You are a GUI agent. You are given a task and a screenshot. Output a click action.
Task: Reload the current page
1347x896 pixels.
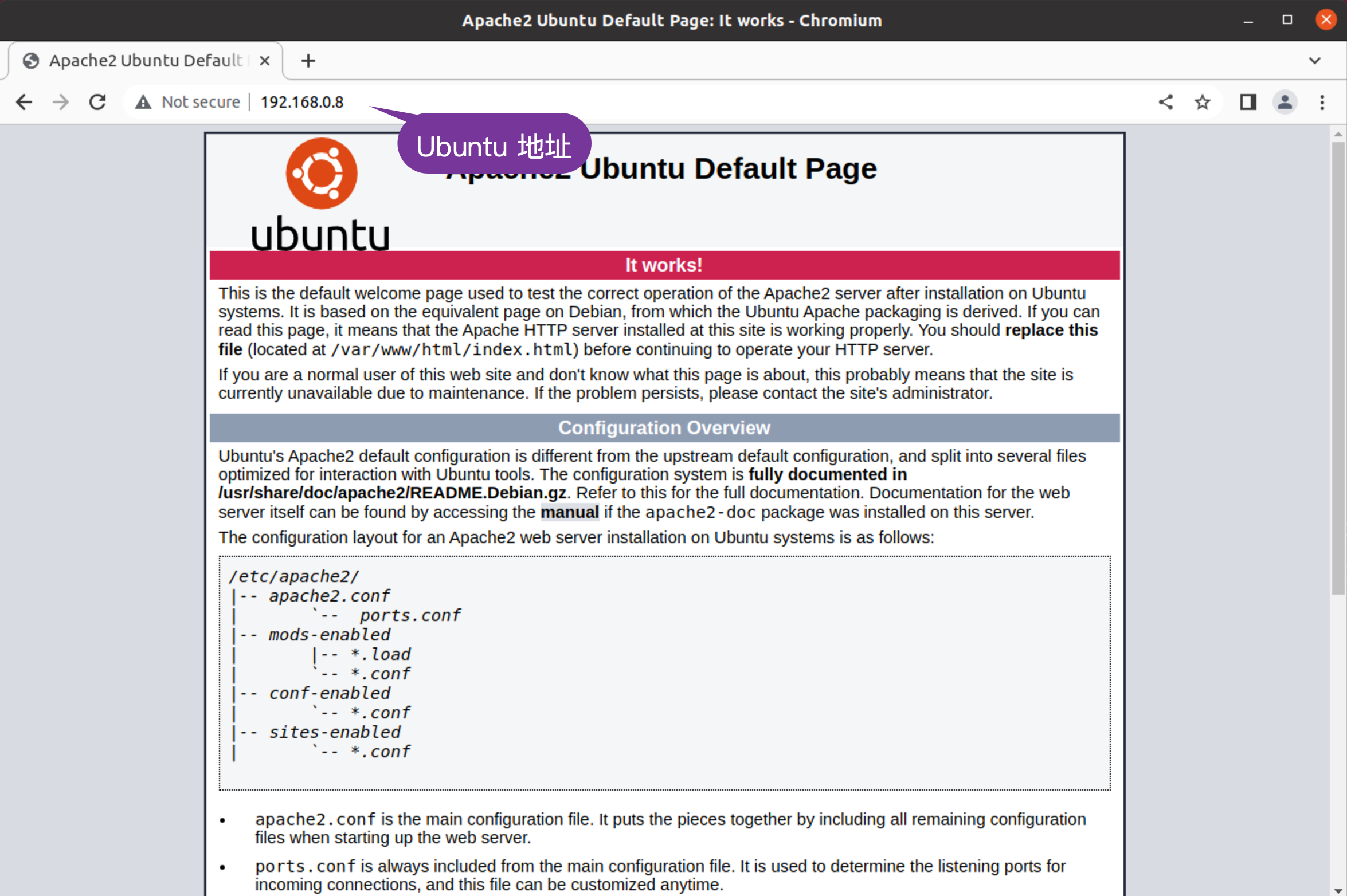coord(97,102)
